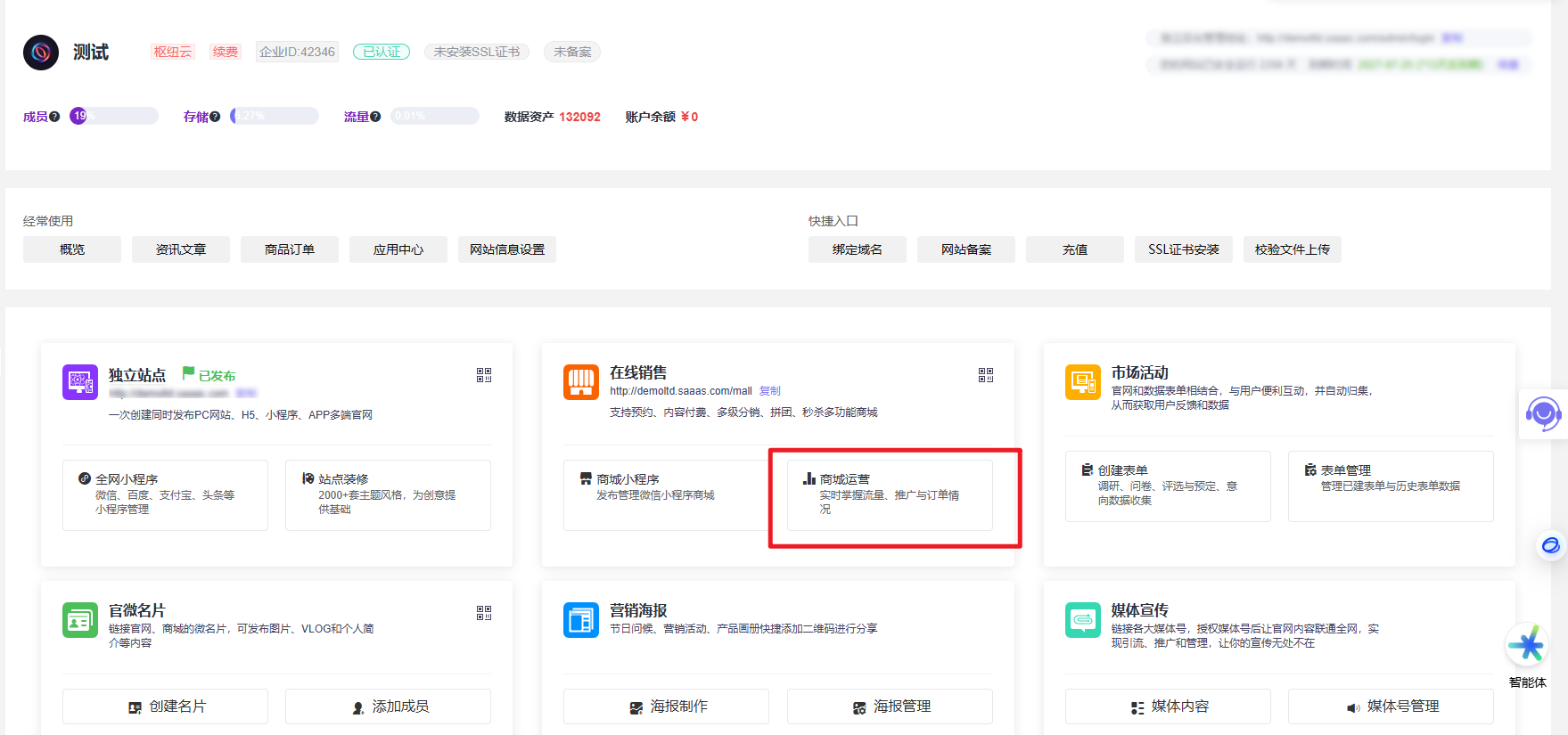Open 概览 from frequently used shortcuts
Viewport: 1568px width, 735px height.
coord(72,249)
